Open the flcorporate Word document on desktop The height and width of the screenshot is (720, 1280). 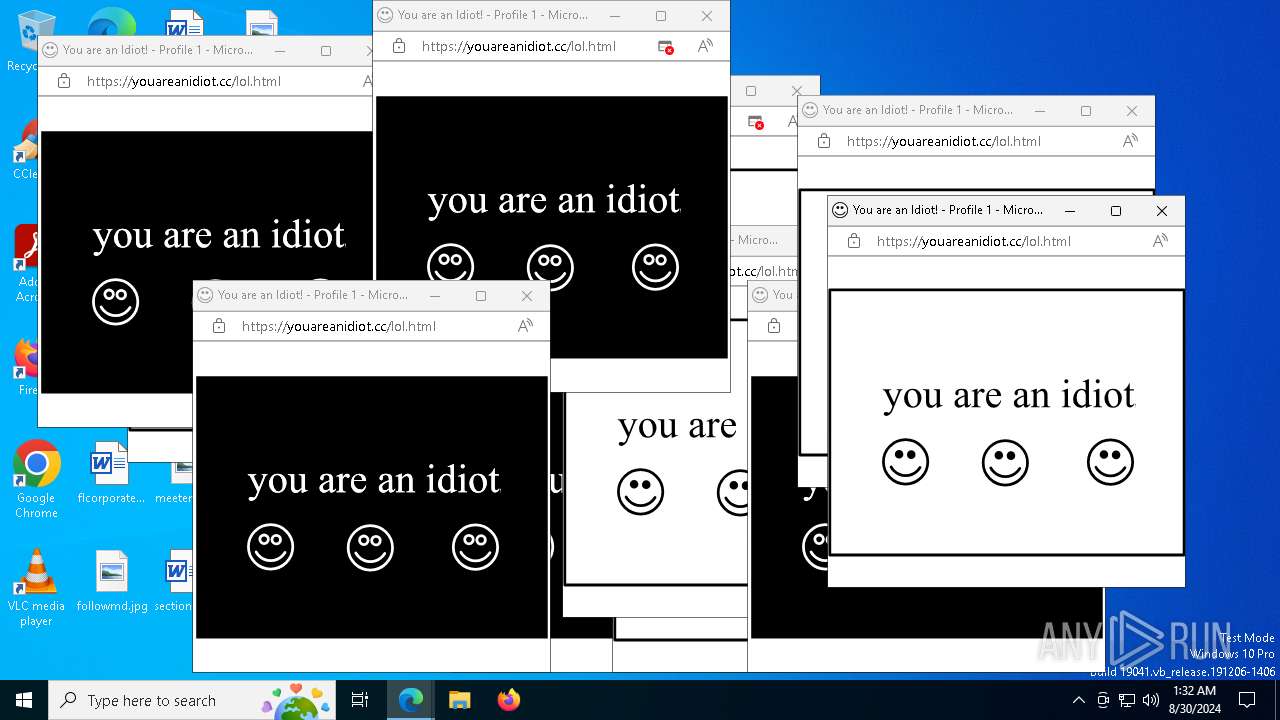click(x=110, y=473)
